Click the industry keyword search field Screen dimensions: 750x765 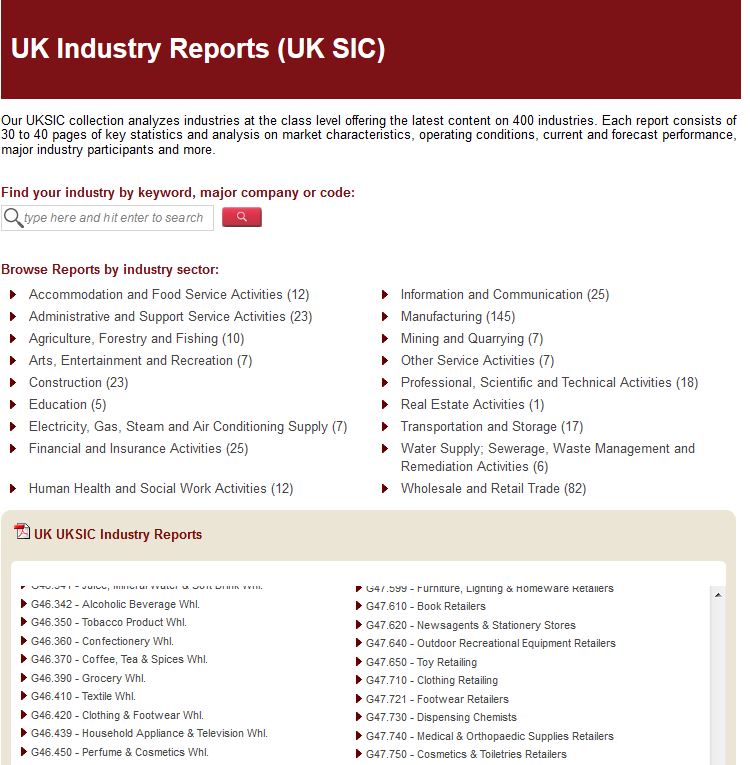[x=107, y=218]
